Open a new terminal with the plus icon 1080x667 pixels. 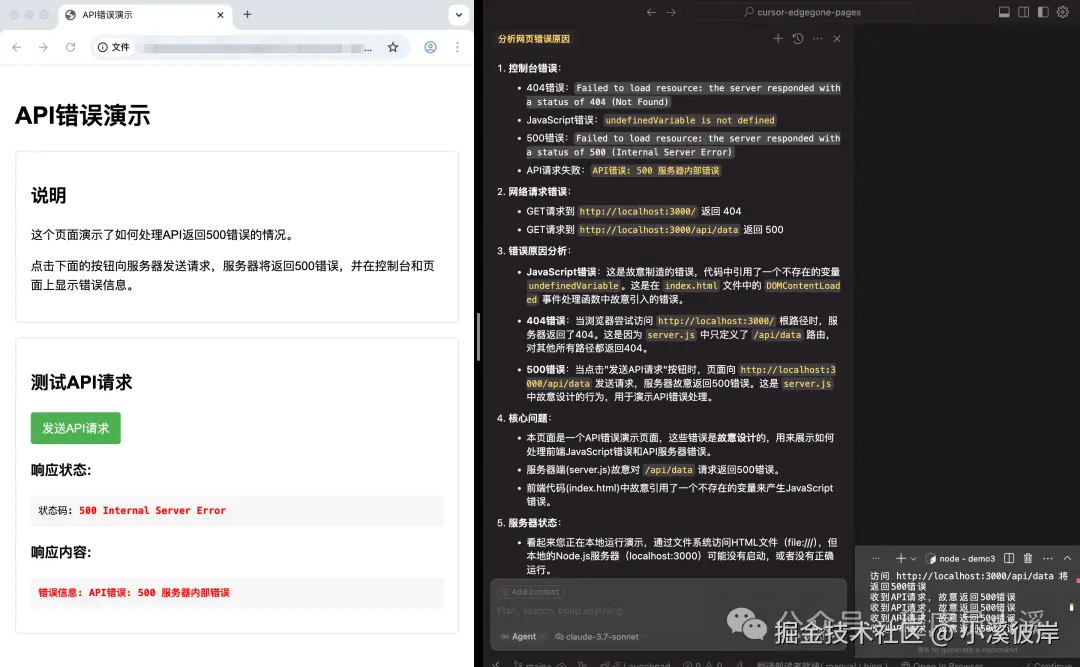coord(900,557)
